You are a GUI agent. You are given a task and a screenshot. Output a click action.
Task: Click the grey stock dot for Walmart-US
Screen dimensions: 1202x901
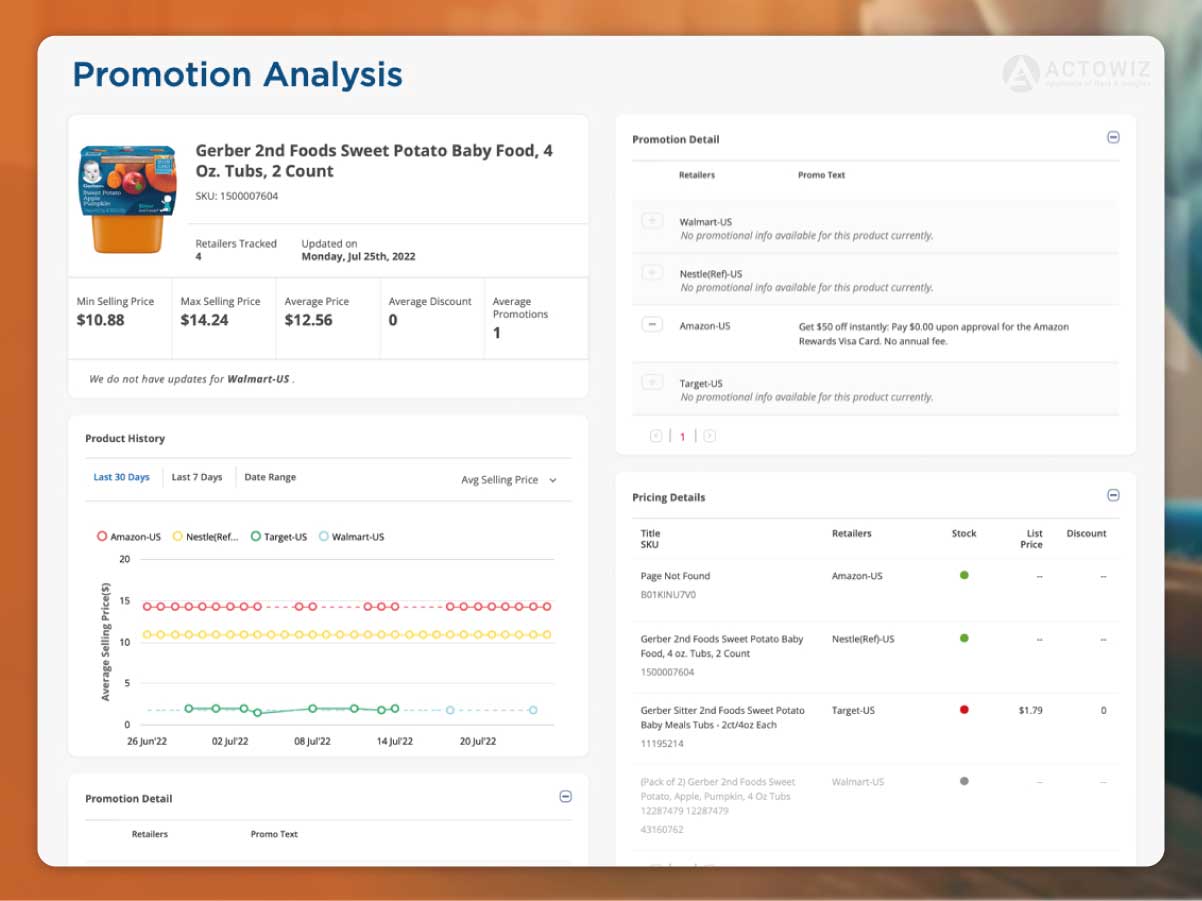964,781
